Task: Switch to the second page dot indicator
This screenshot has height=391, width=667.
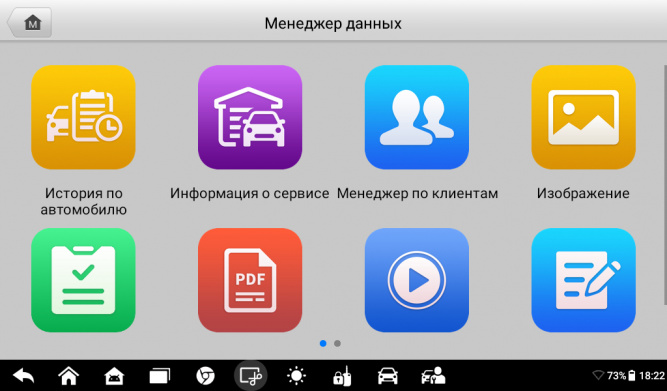Action: [x=337, y=343]
